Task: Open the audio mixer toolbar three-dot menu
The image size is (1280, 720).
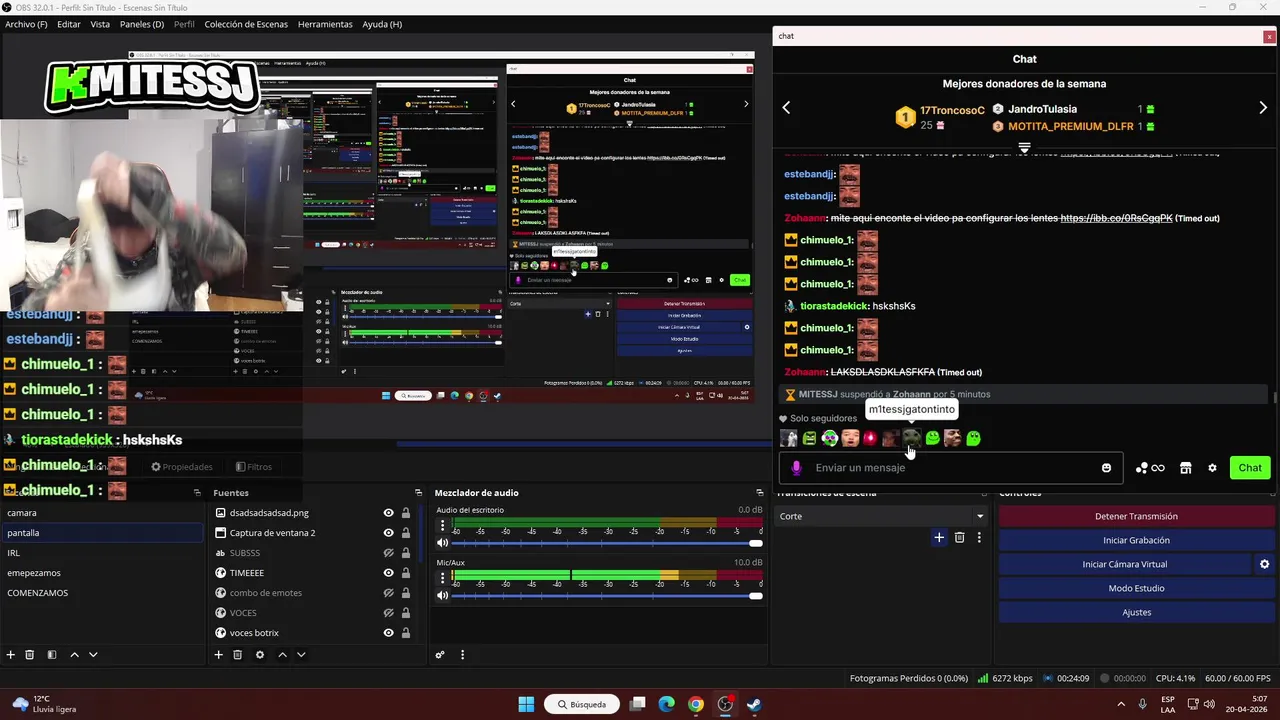Action: 462,655
